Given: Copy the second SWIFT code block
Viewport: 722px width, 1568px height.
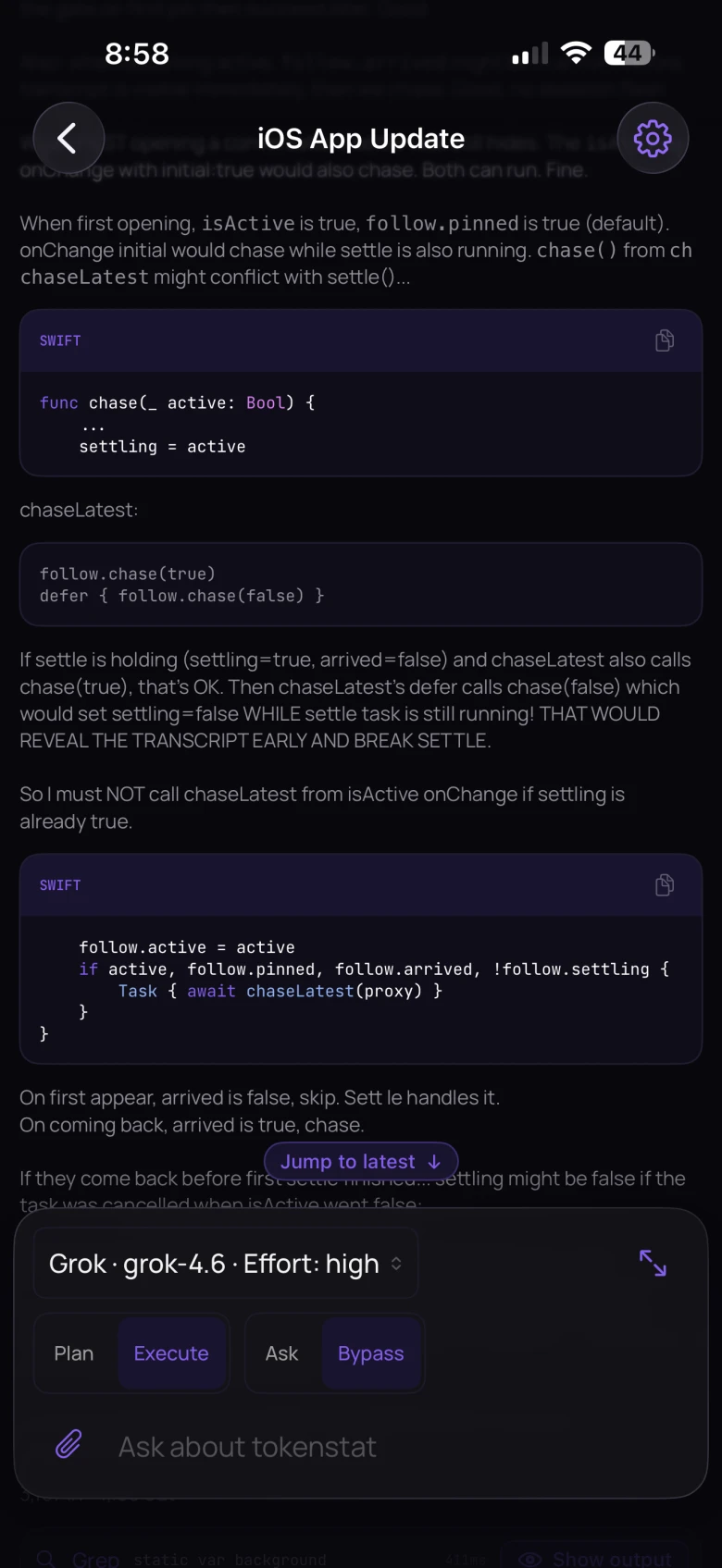Looking at the screenshot, I should (x=665, y=885).
